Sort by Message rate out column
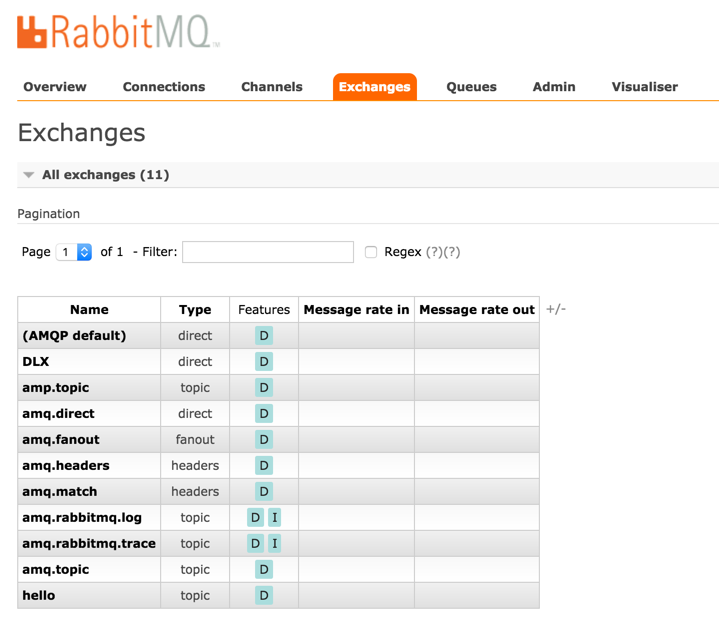Viewport: 719px width, 622px height. [477, 310]
